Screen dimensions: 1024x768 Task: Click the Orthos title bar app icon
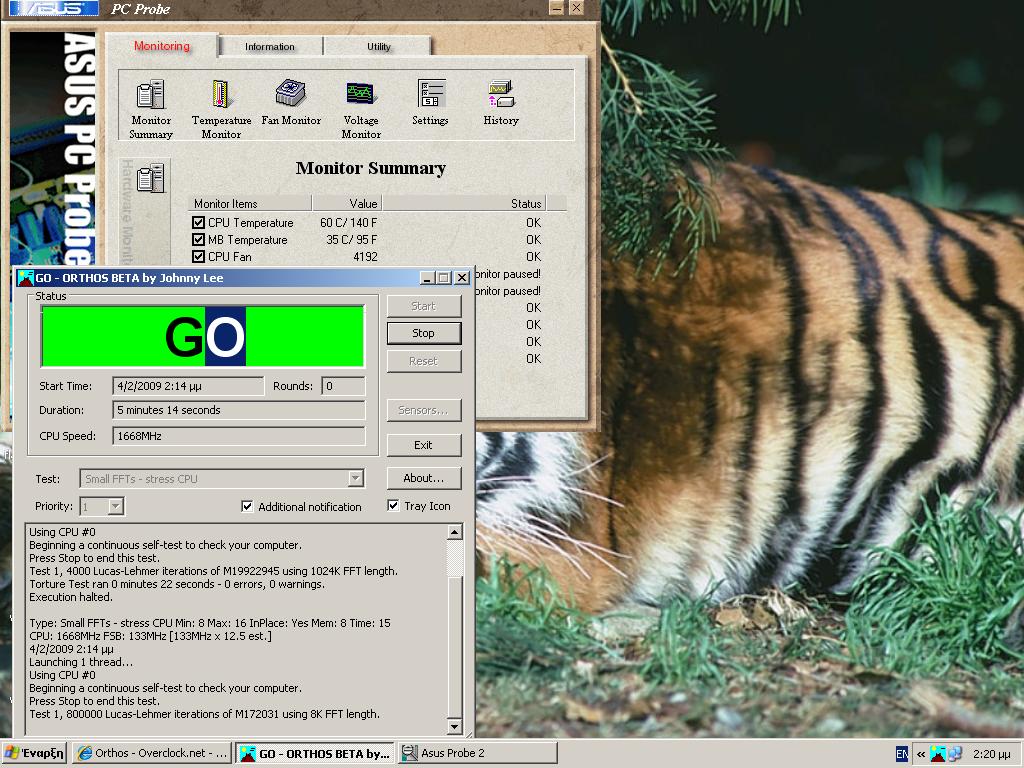tap(26, 278)
